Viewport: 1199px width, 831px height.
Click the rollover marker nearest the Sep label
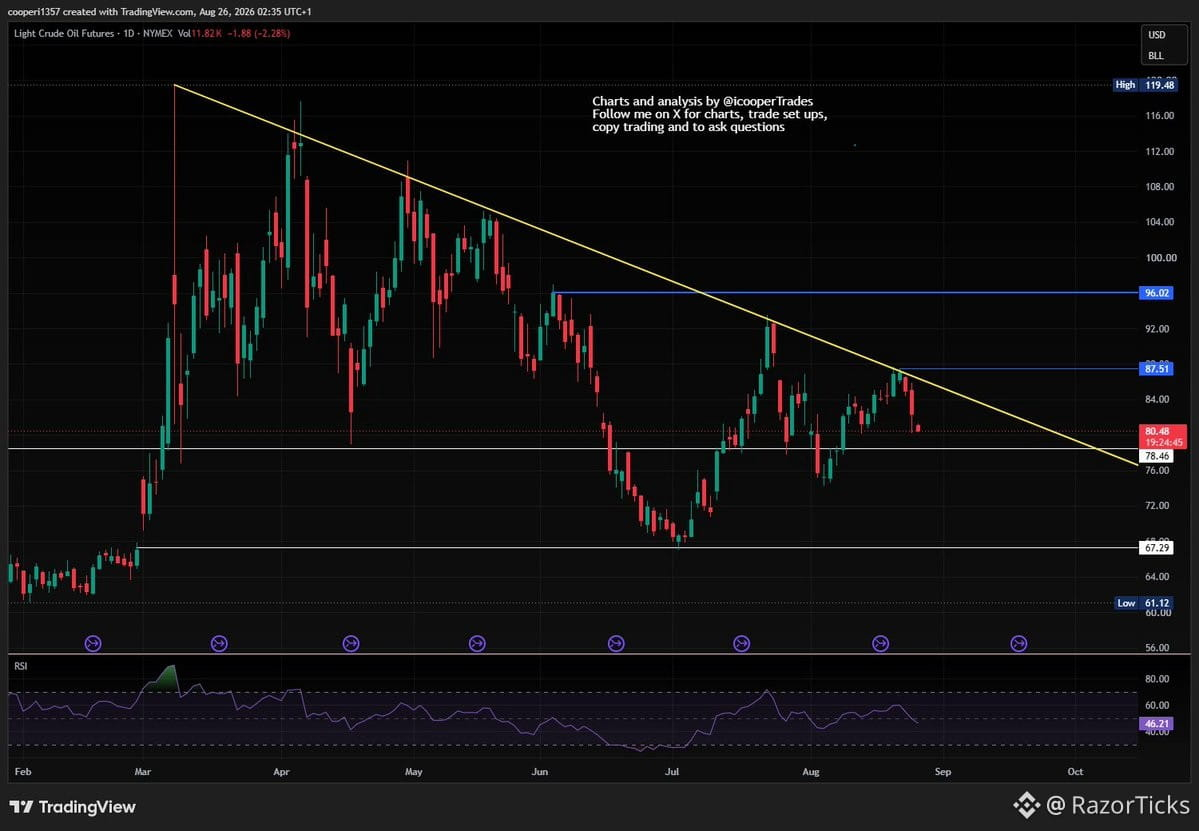coord(881,644)
